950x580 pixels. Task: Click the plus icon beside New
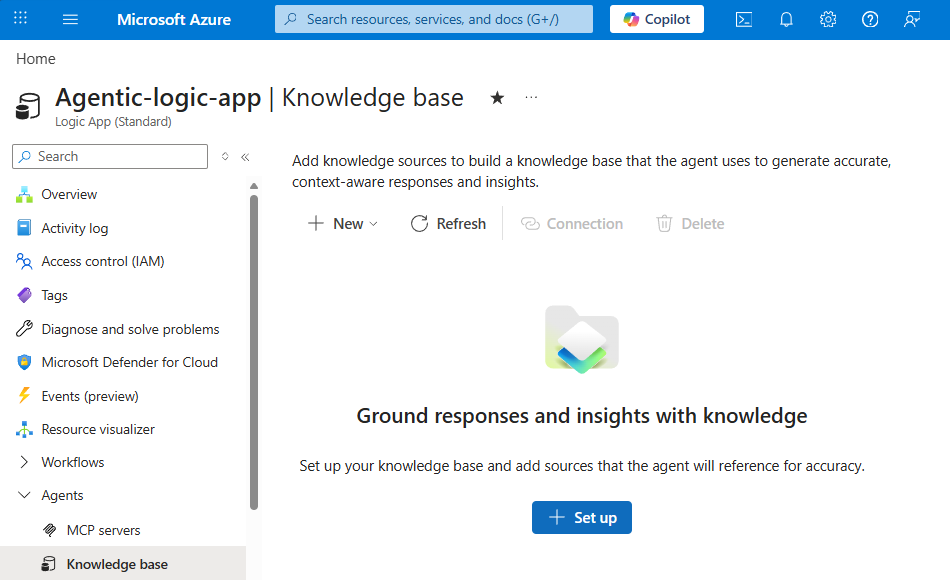316,223
